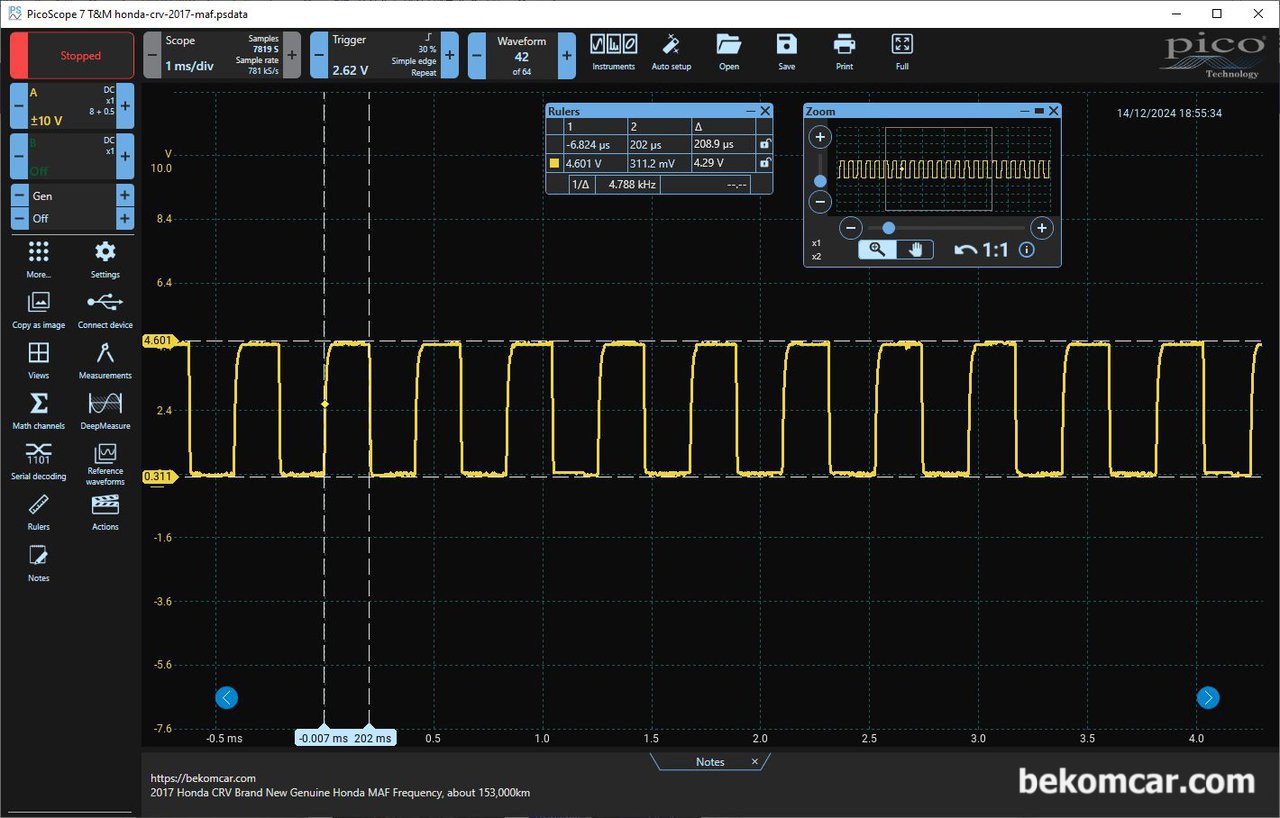Decrease the timebase with Scope minus
This screenshot has width=1280, height=818.
pos(152,55)
